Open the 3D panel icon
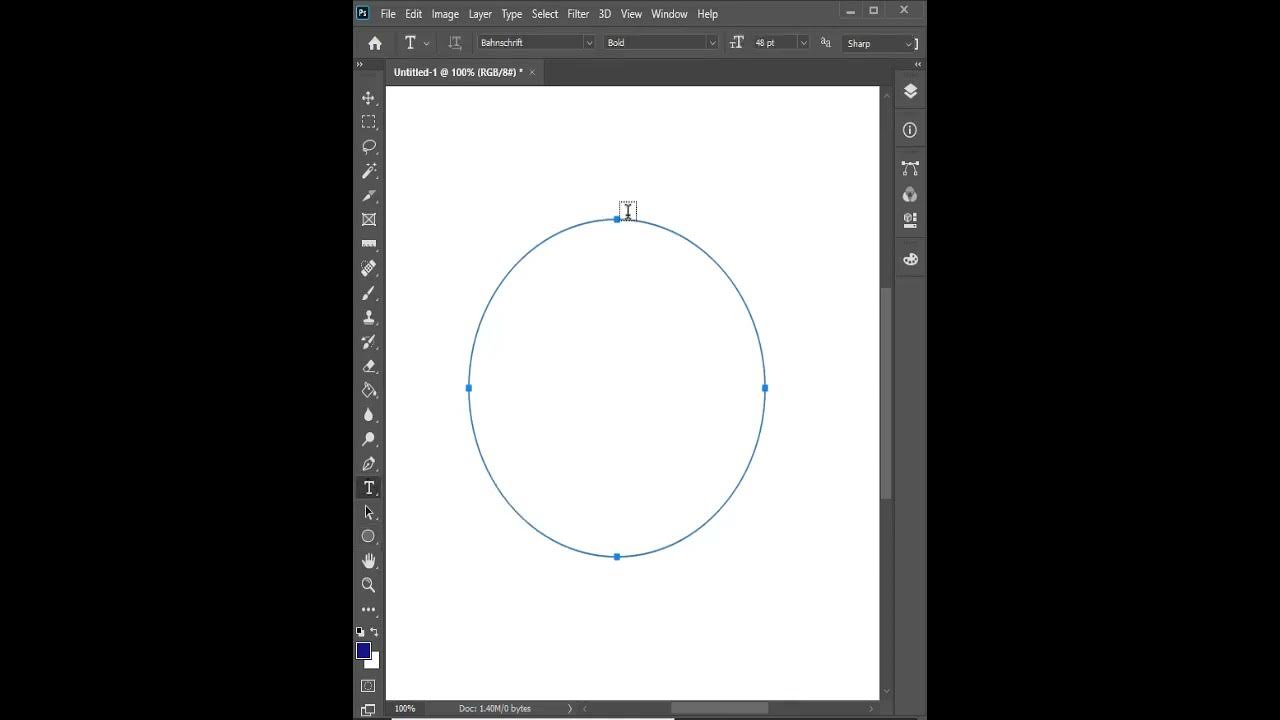Viewport: 1280px width, 720px height. (x=910, y=219)
